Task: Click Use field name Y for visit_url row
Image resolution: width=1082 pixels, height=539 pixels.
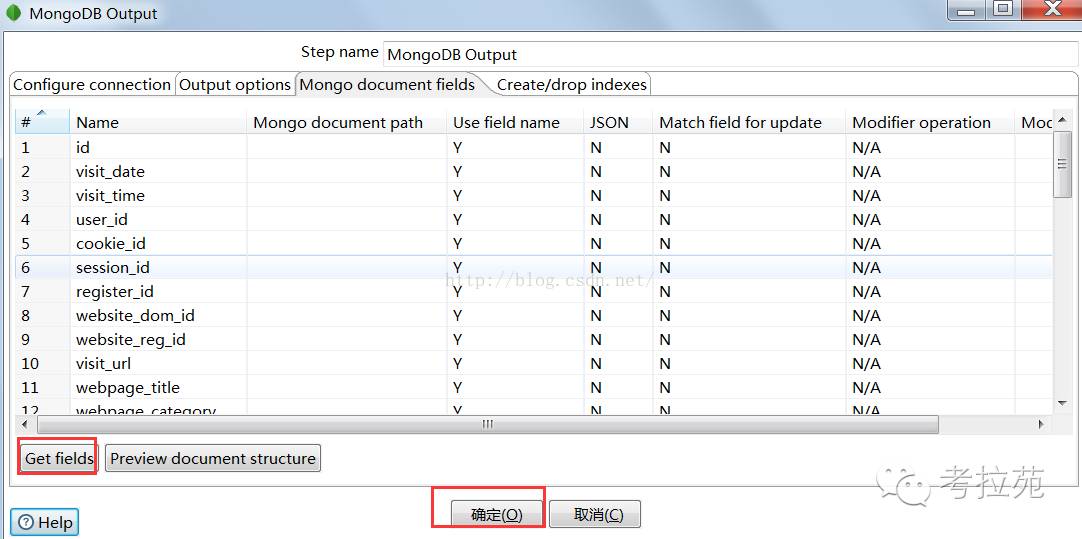Action: point(515,363)
